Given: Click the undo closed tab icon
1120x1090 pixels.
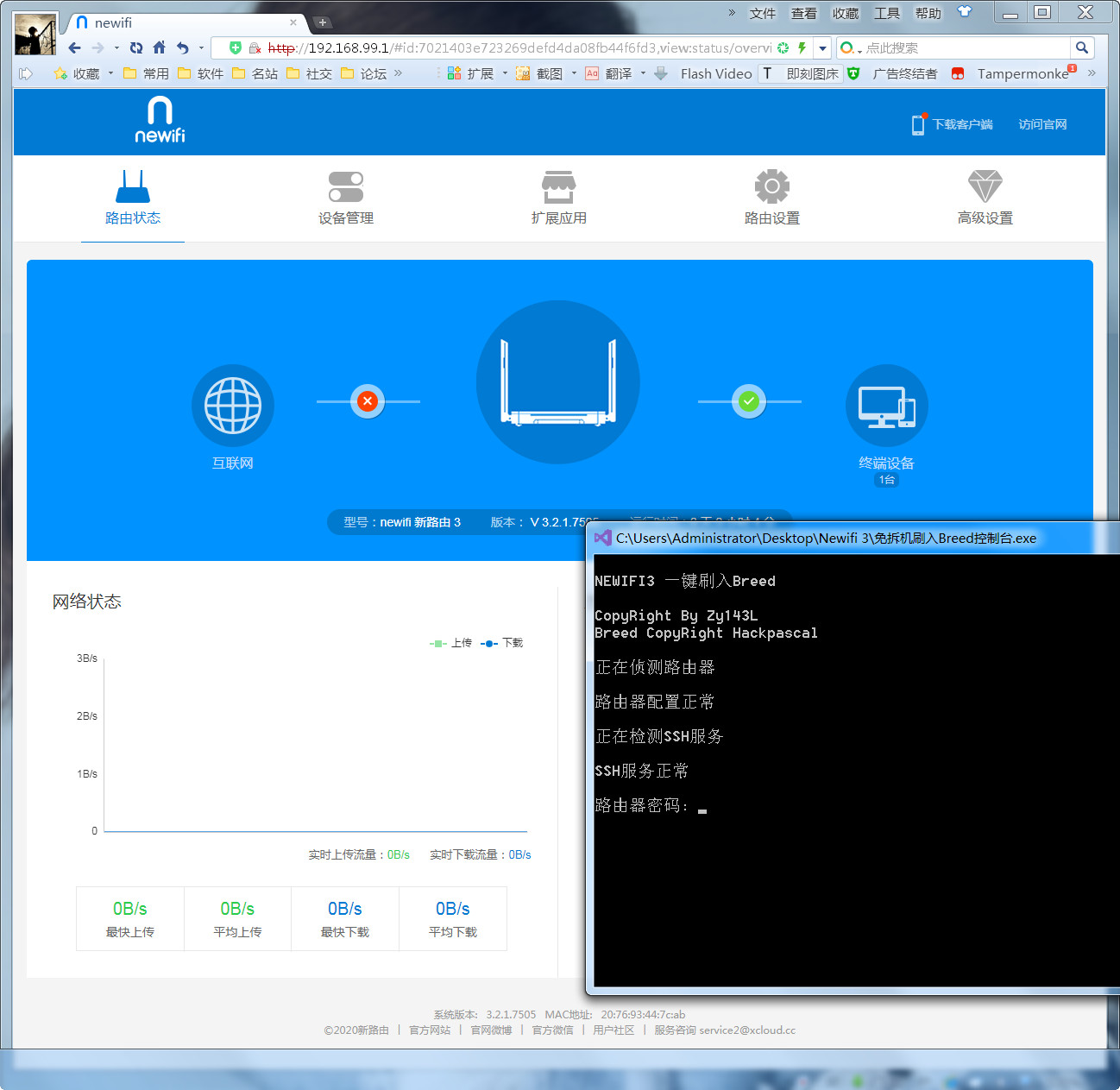Looking at the screenshot, I should tap(183, 48).
